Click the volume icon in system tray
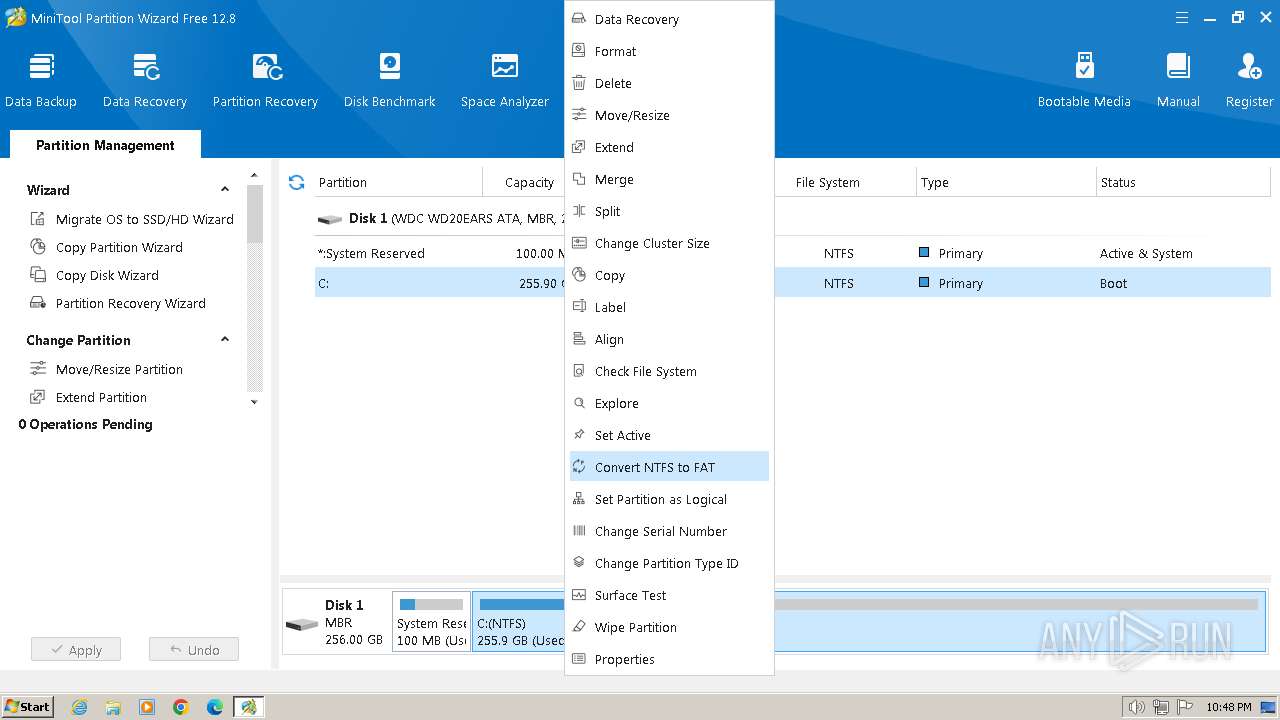The width and height of the screenshot is (1280, 720). pos(1135,707)
